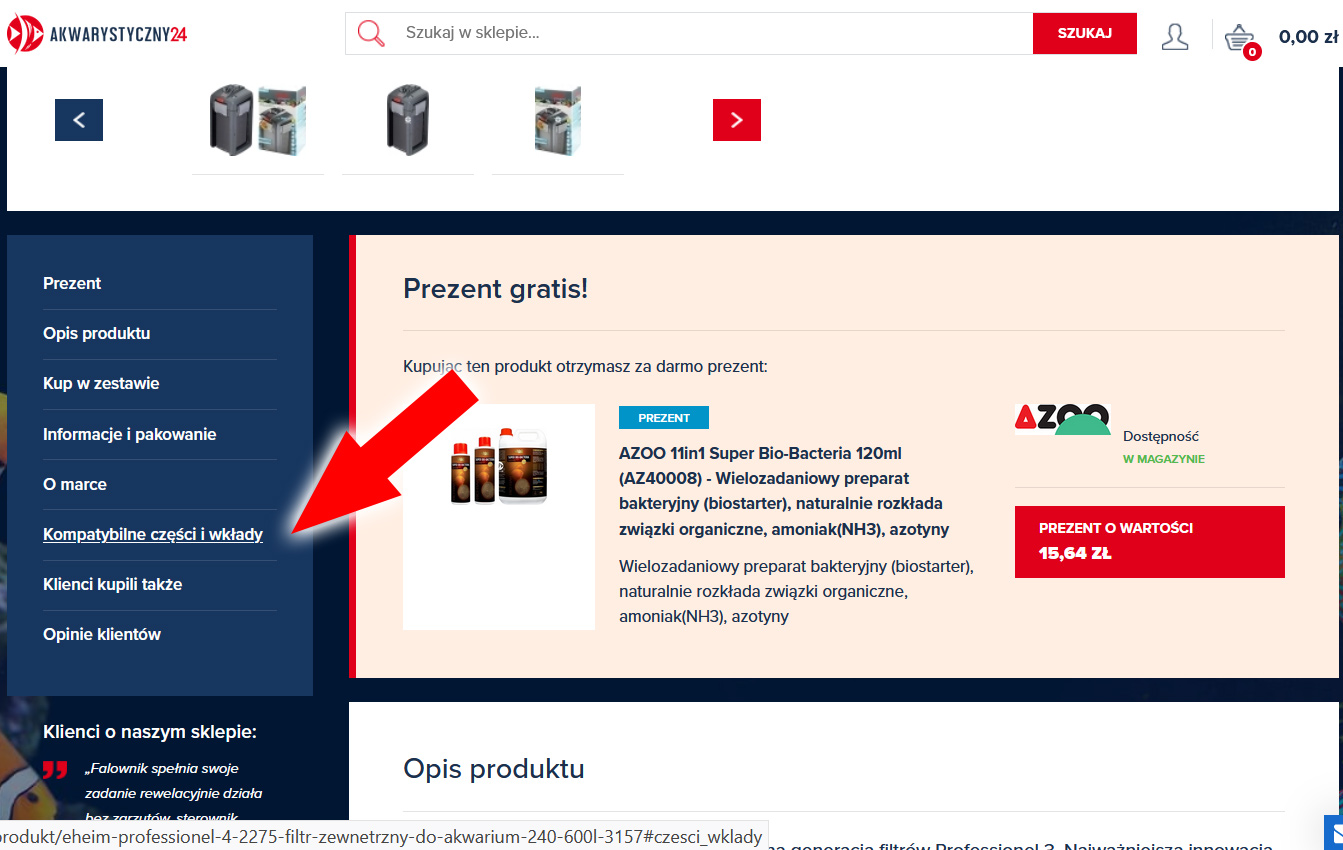Go to Prezent section in sidebar

click(72, 283)
